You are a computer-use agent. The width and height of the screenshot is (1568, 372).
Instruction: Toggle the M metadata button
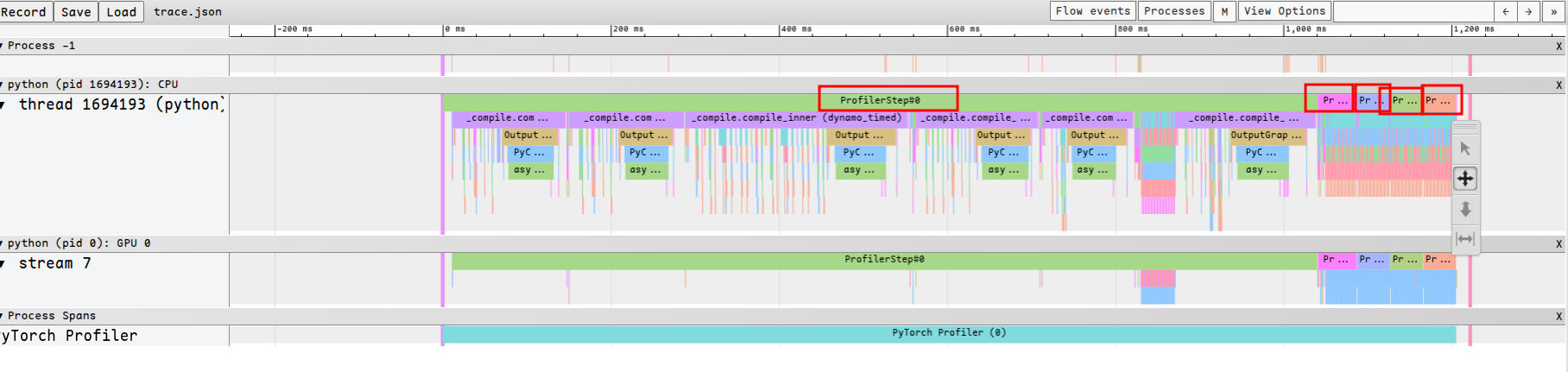tap(1224, 11)
